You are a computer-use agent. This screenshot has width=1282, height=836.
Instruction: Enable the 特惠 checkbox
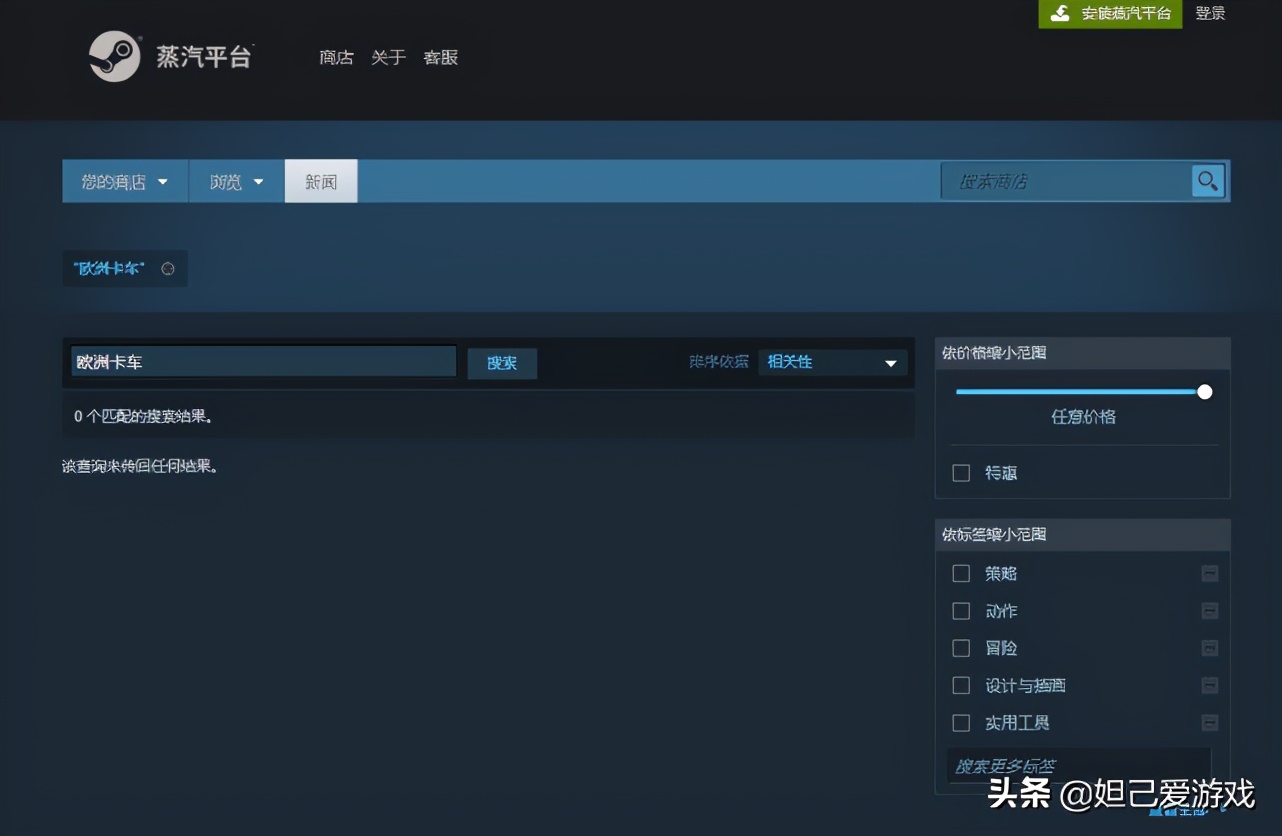(x=961, y=473)
